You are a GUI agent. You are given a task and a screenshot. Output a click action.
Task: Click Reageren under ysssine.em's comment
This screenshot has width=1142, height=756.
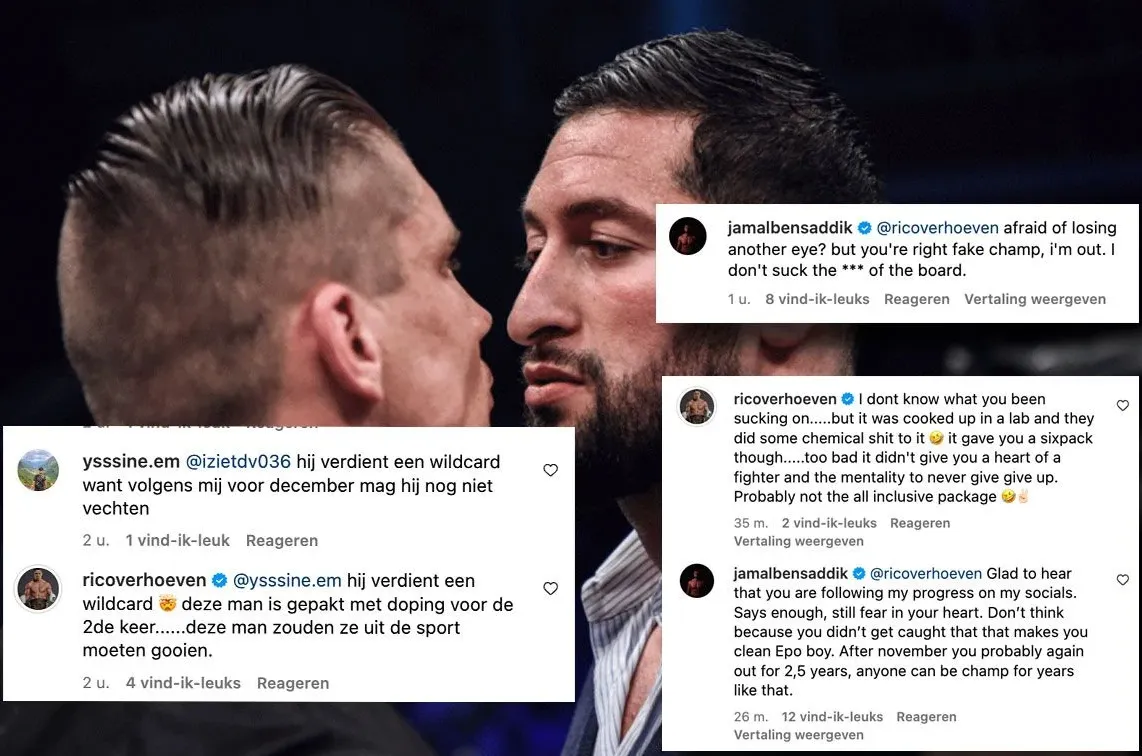(x=282, y=540)
